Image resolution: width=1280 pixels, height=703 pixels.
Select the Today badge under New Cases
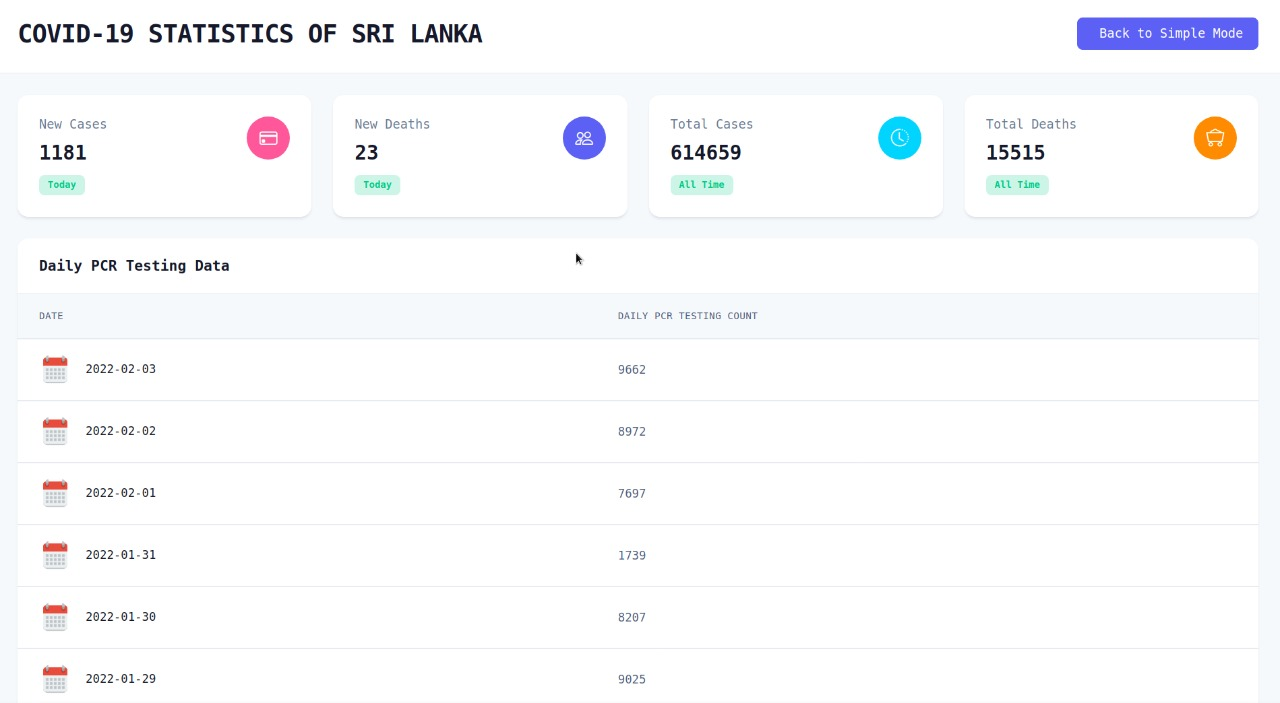click(x=62, y=185)
